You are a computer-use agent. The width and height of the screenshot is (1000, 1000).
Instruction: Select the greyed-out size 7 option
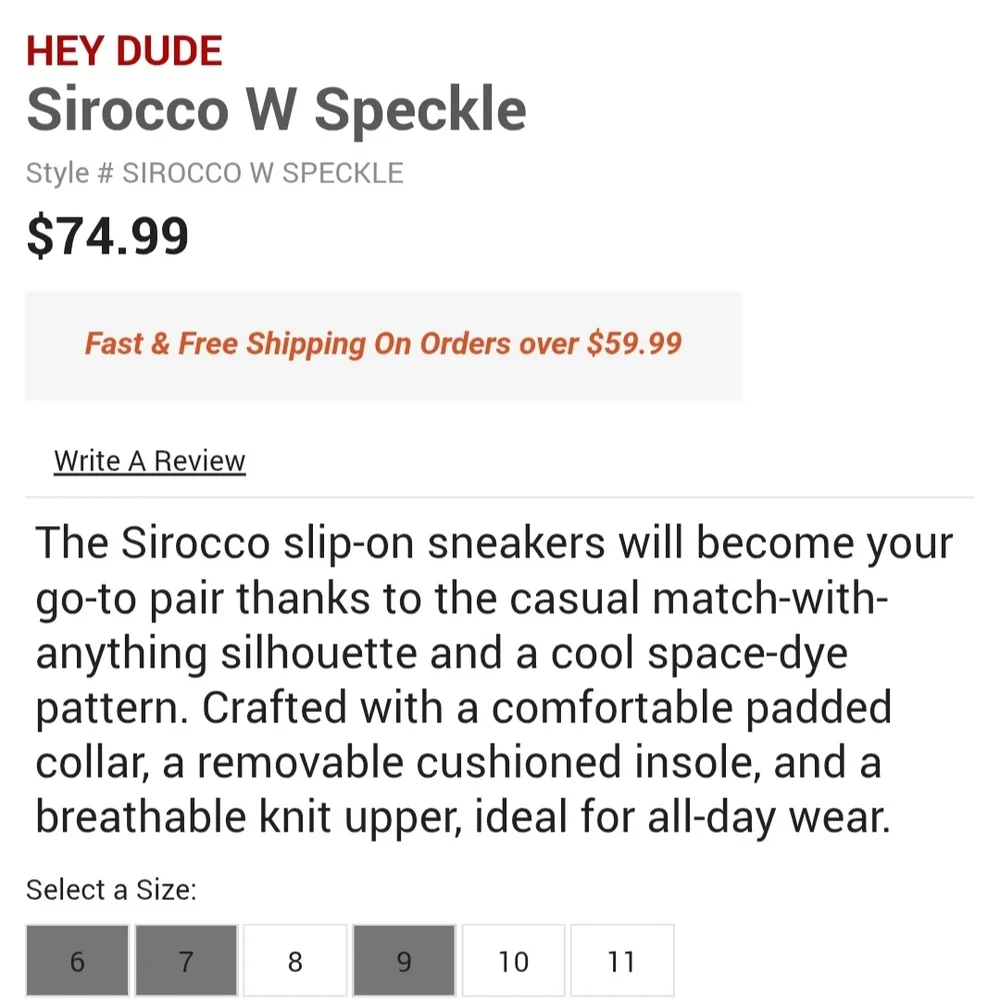(186, 960)
